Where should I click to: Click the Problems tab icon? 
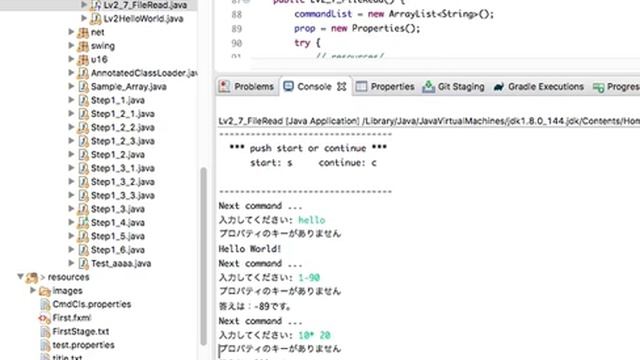point(224,86)
